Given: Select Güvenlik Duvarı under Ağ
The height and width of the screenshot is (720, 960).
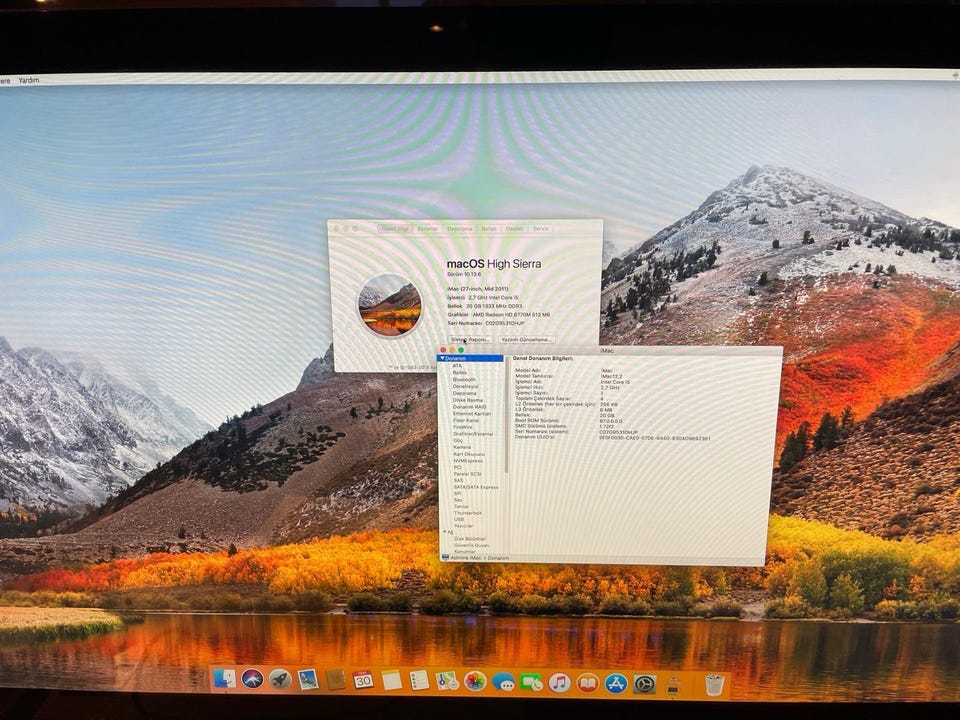Looking at the screenshot, I should tap(471, 546).
